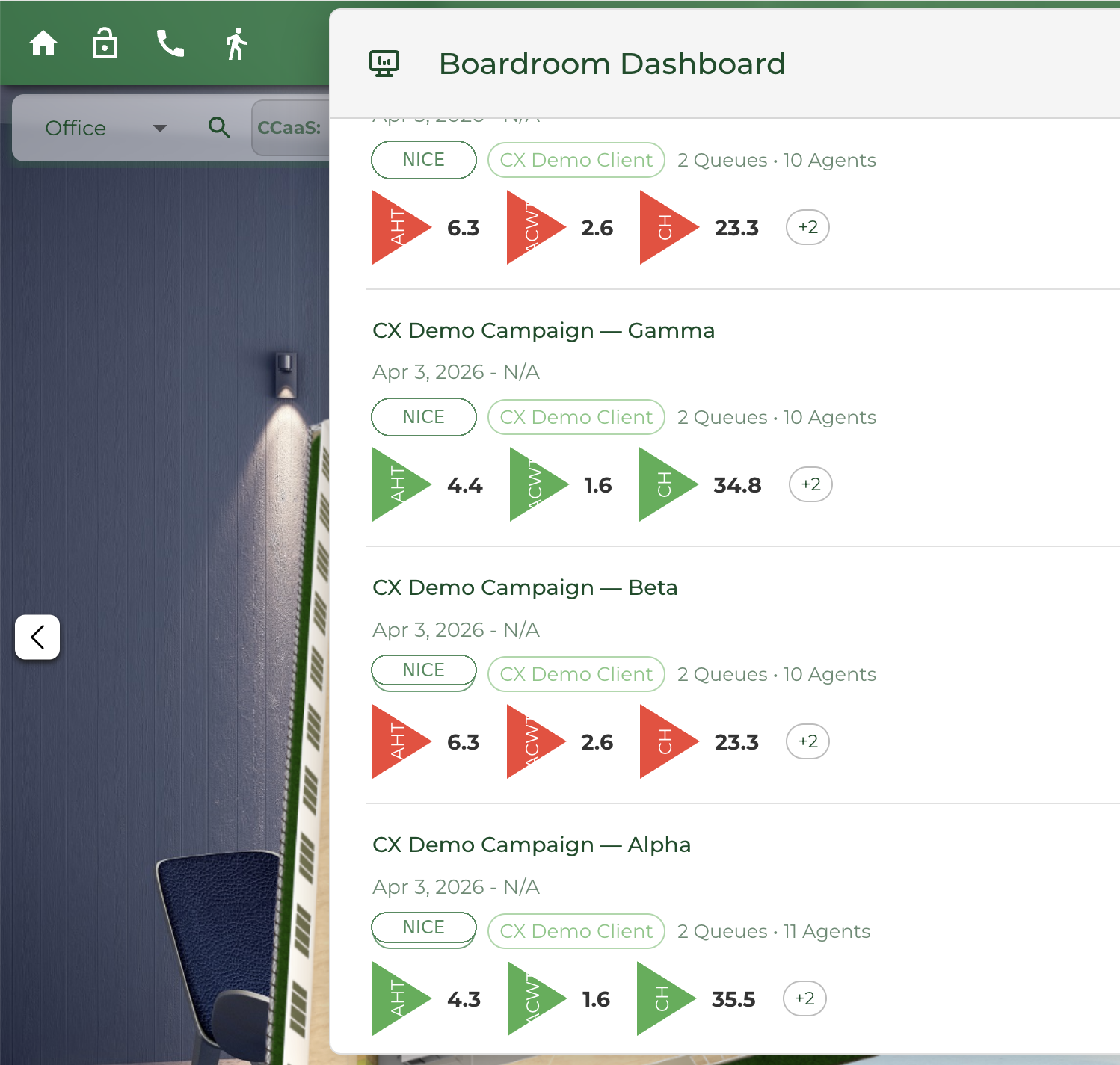Click the CCaaS: input field
The width and height of the screenshot is (1120, 1065).
(x=291, y=128)
